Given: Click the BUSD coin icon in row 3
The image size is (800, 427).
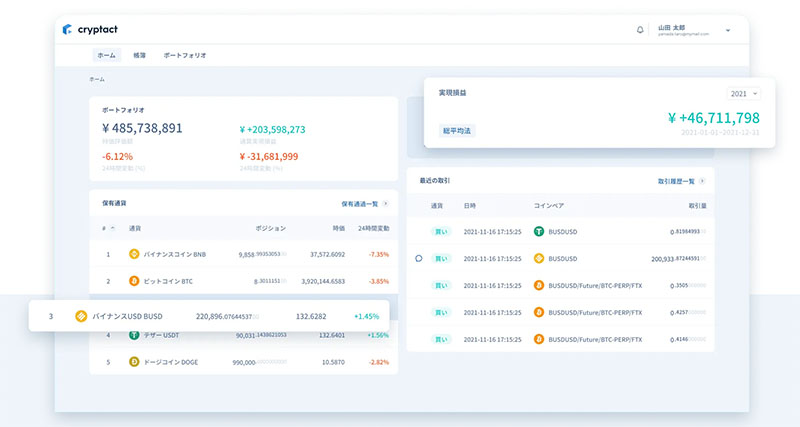Looking at the screenshot, I should click(x=81, y=316).
